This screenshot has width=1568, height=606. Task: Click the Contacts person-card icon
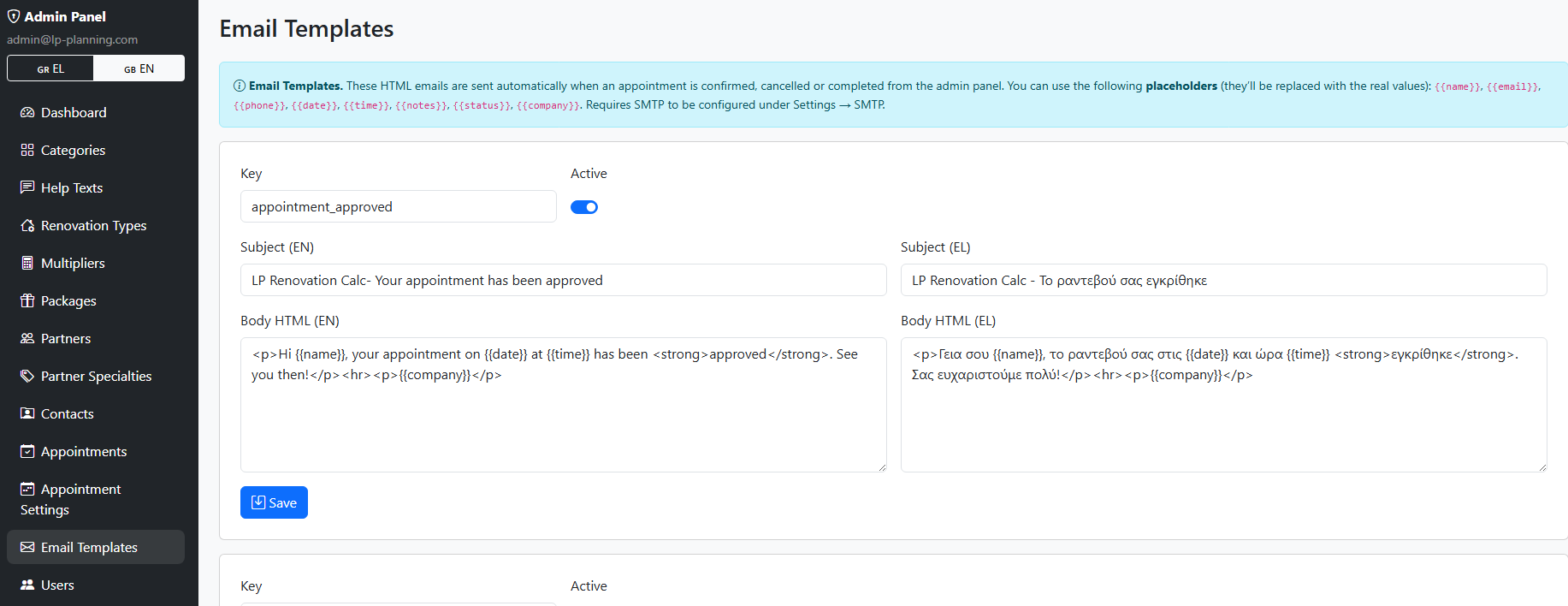27,413
